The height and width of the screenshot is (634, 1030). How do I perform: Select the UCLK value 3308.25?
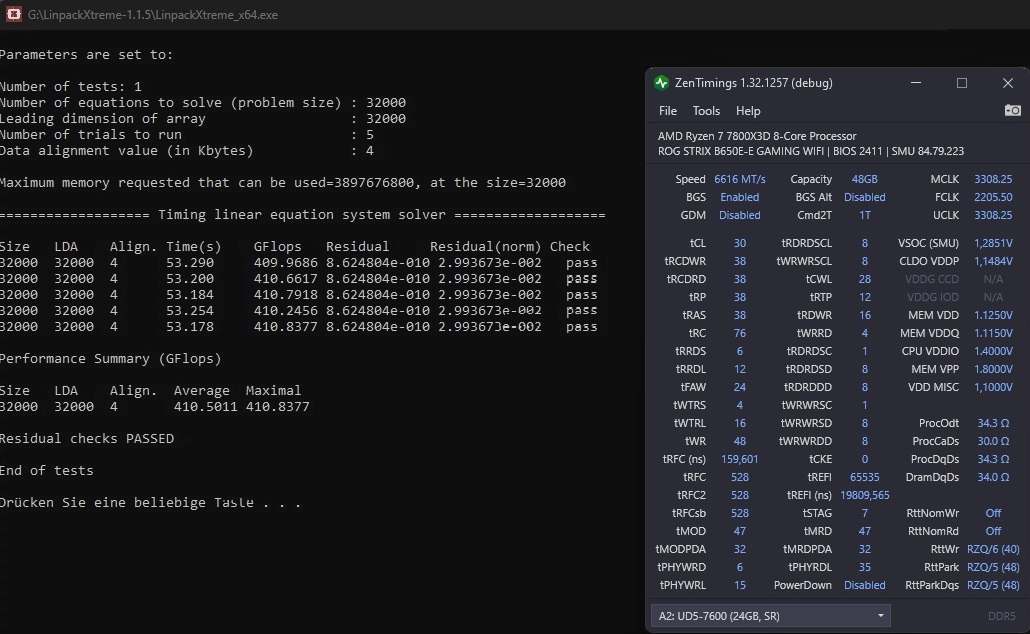point(993,215)
